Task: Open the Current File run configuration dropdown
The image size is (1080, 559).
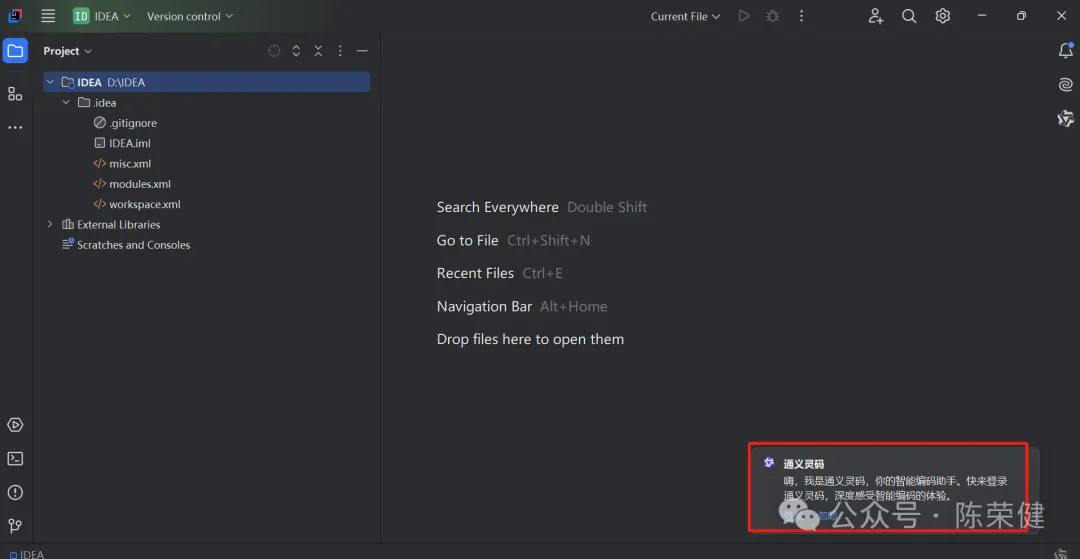Action: point(686,16)
